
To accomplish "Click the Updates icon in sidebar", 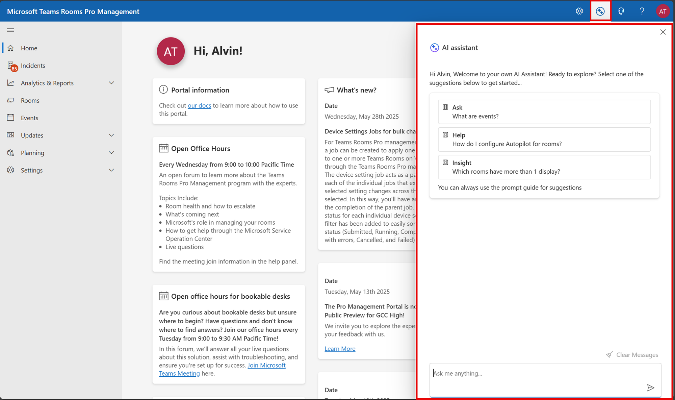I will coord(11,136).
